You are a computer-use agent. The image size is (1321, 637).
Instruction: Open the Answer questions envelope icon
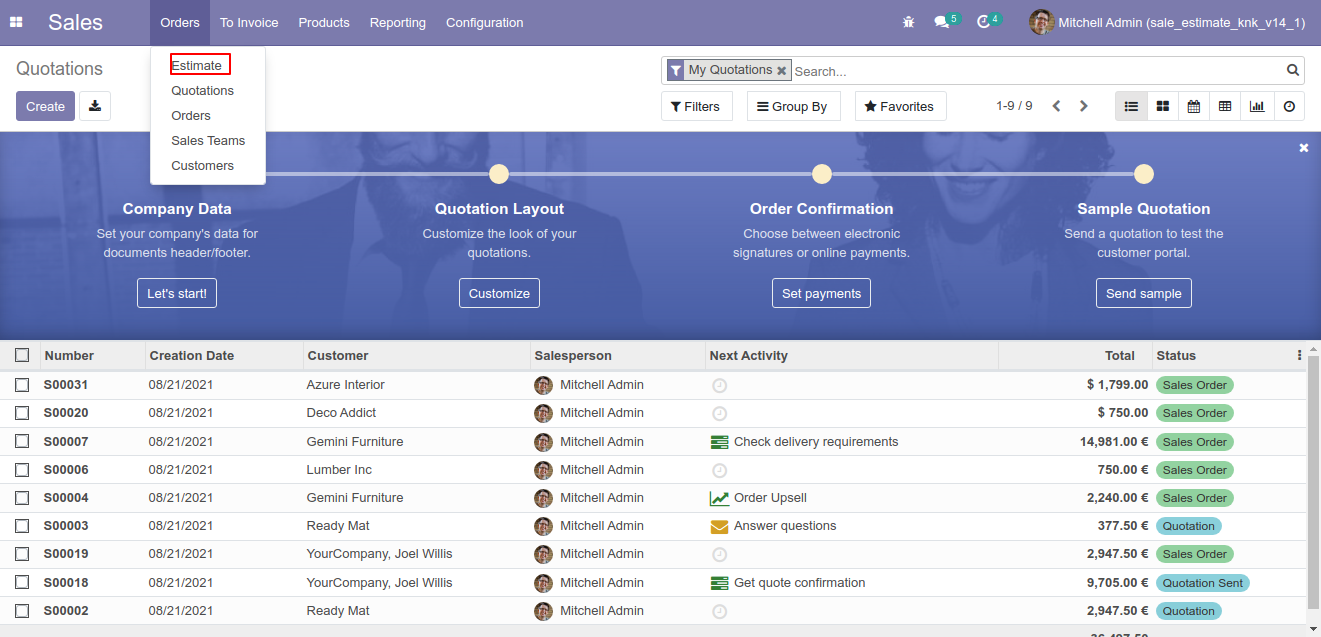coord(719,526)
